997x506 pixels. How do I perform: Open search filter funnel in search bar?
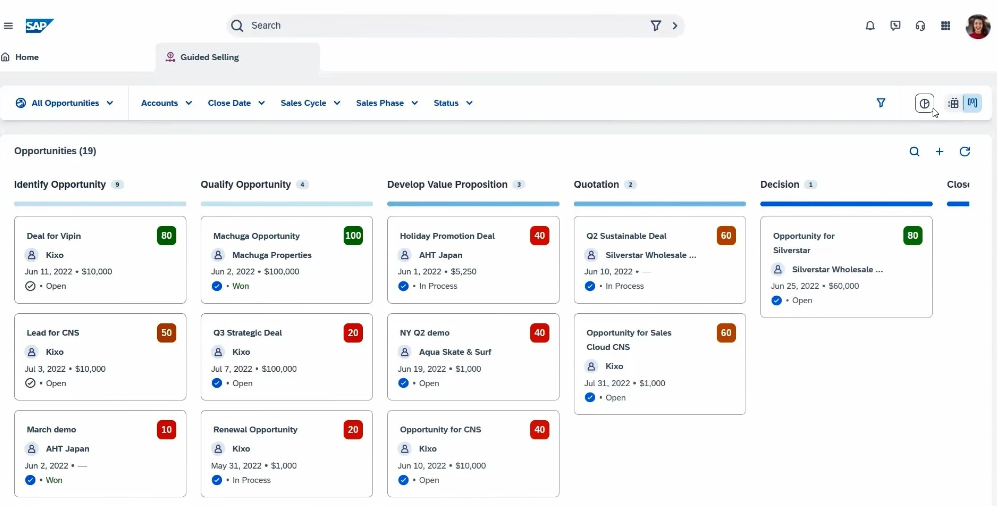click(x=656, y=25)
